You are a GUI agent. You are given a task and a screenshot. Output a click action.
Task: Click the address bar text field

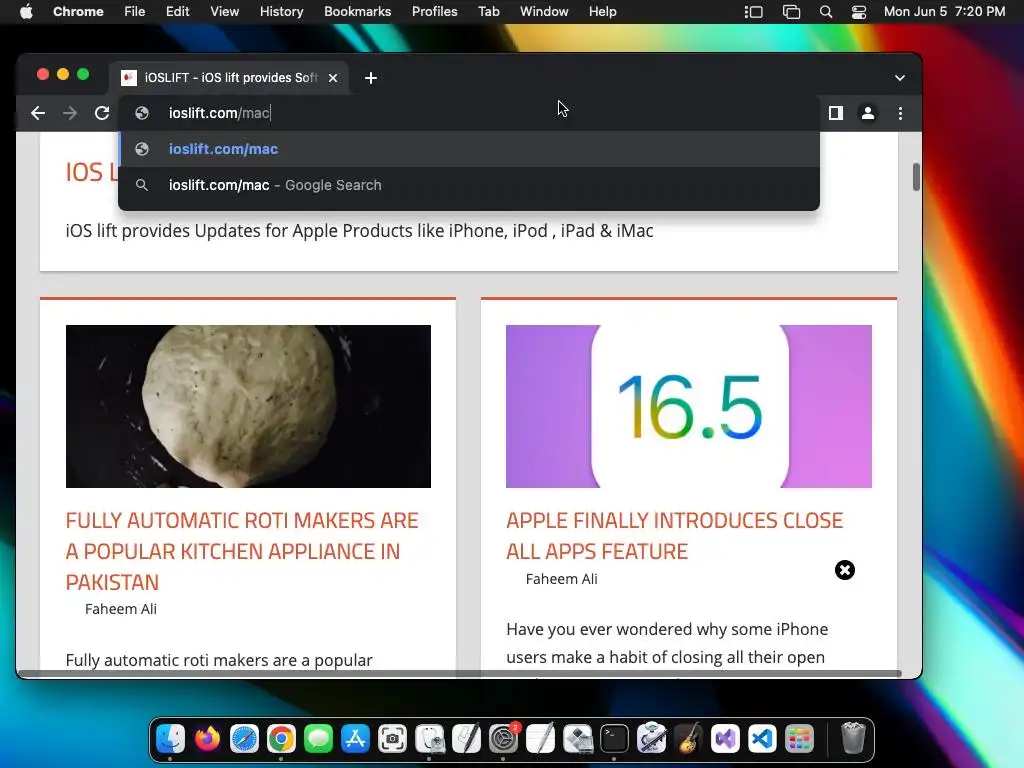pyautogui.click(x=469, y=113)
